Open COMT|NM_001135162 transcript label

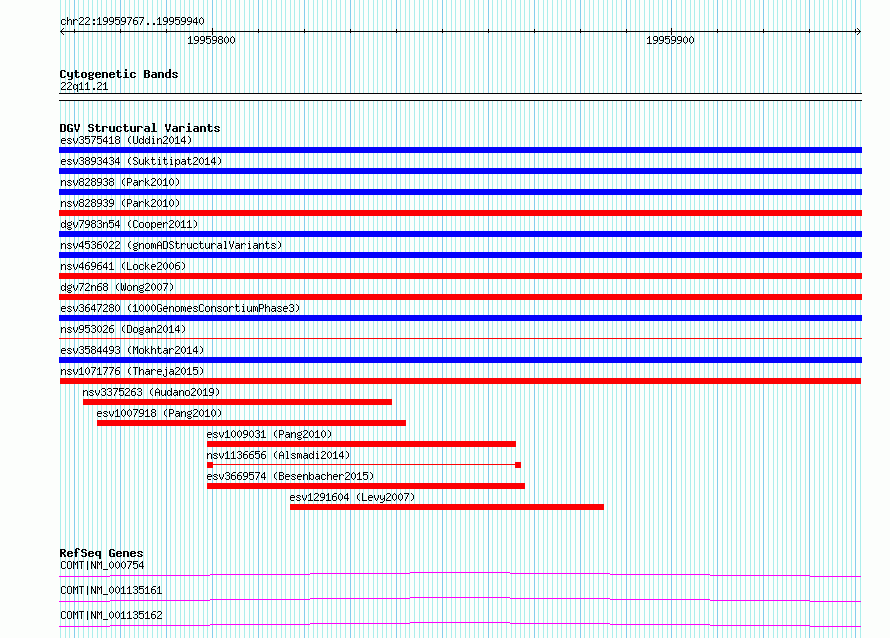pyautogui.click(x=111, y=615)
